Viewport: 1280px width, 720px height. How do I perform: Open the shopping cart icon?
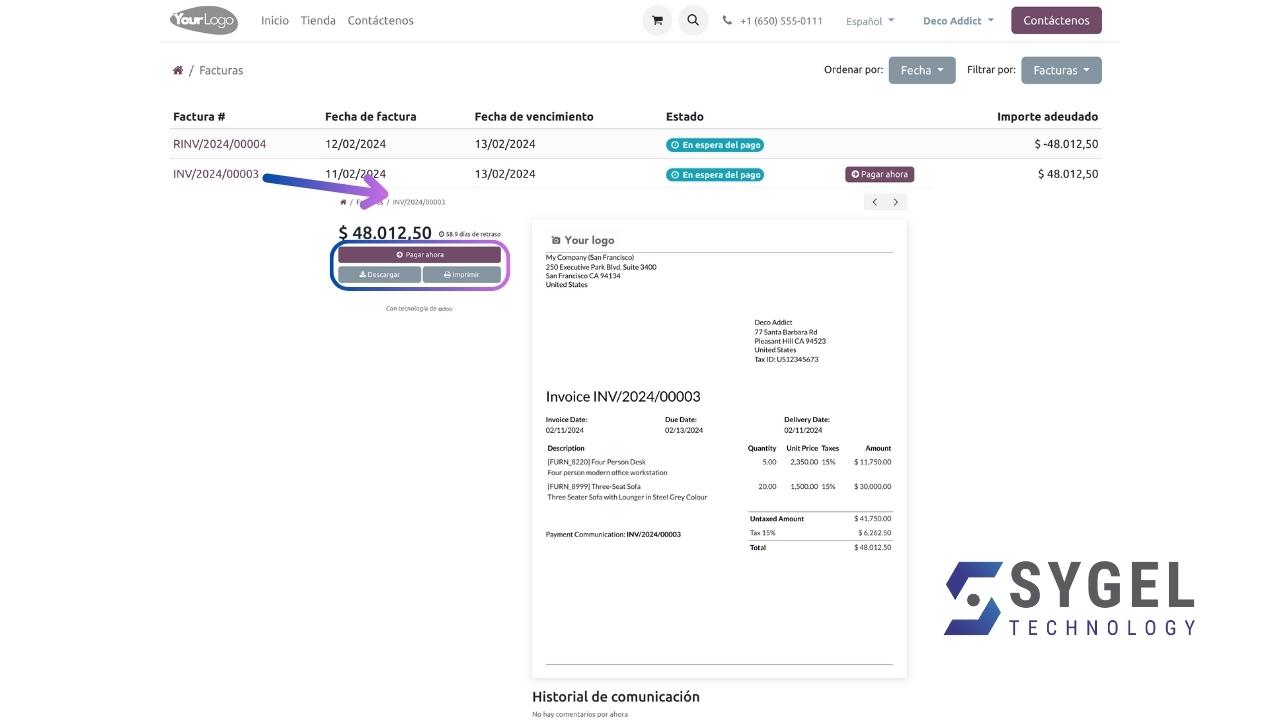click(657, 20)
